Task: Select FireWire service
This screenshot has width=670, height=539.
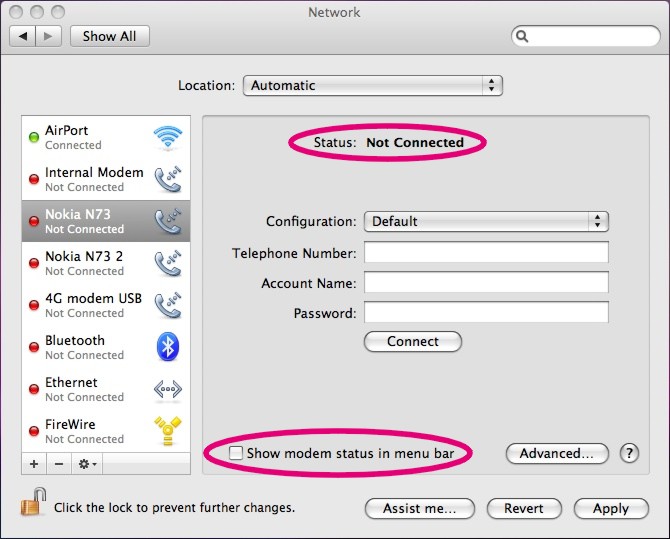Action: pos(106,431)
